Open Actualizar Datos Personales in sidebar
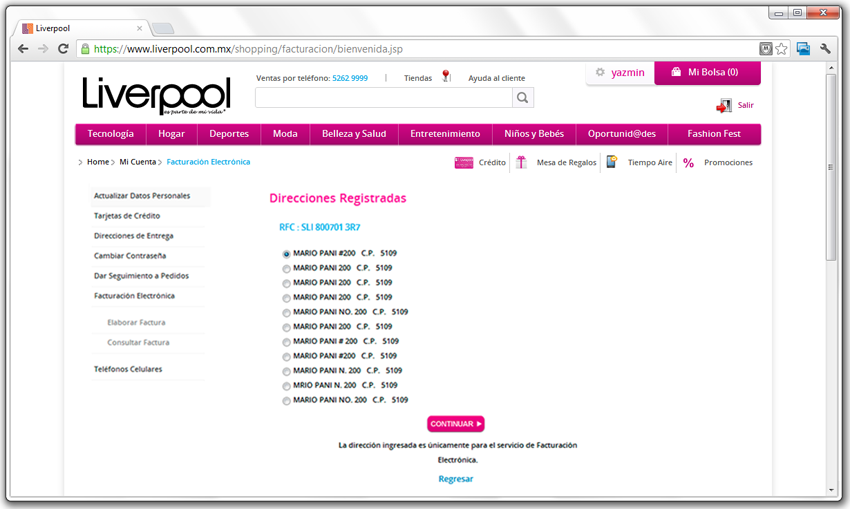850x509 pixels. pyautogui.click(x=142, y=196)
